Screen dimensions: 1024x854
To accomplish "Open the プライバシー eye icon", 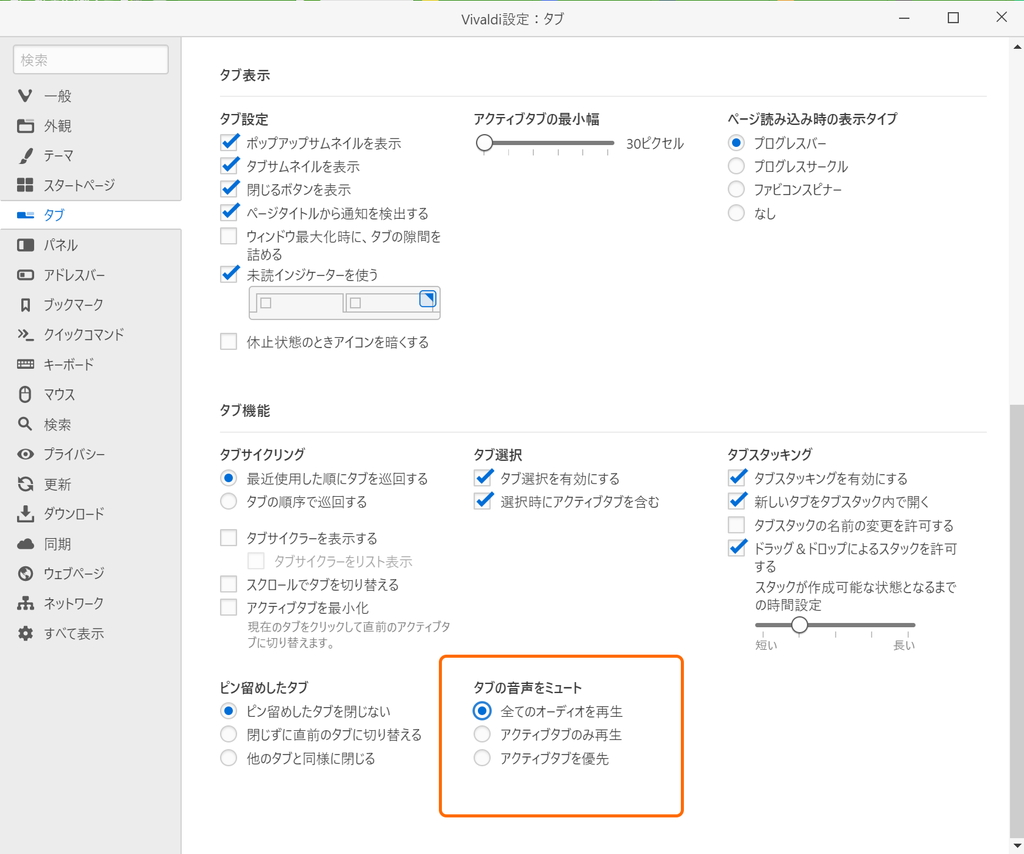I will click(25, 454).
